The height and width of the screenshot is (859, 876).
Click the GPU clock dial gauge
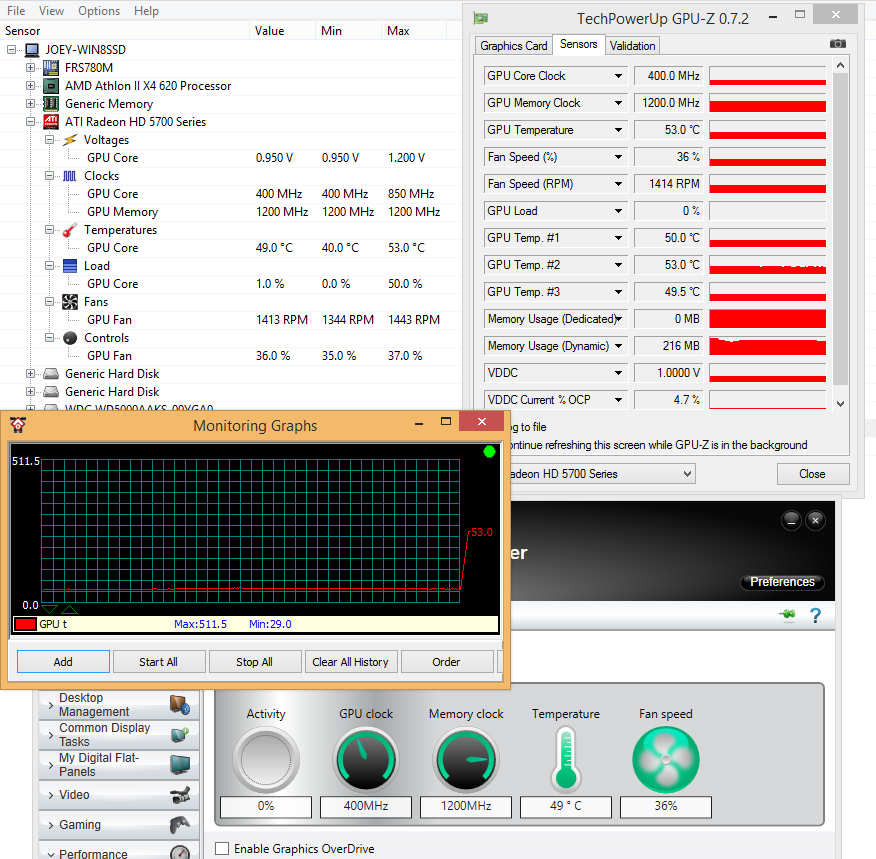point(366,760)
